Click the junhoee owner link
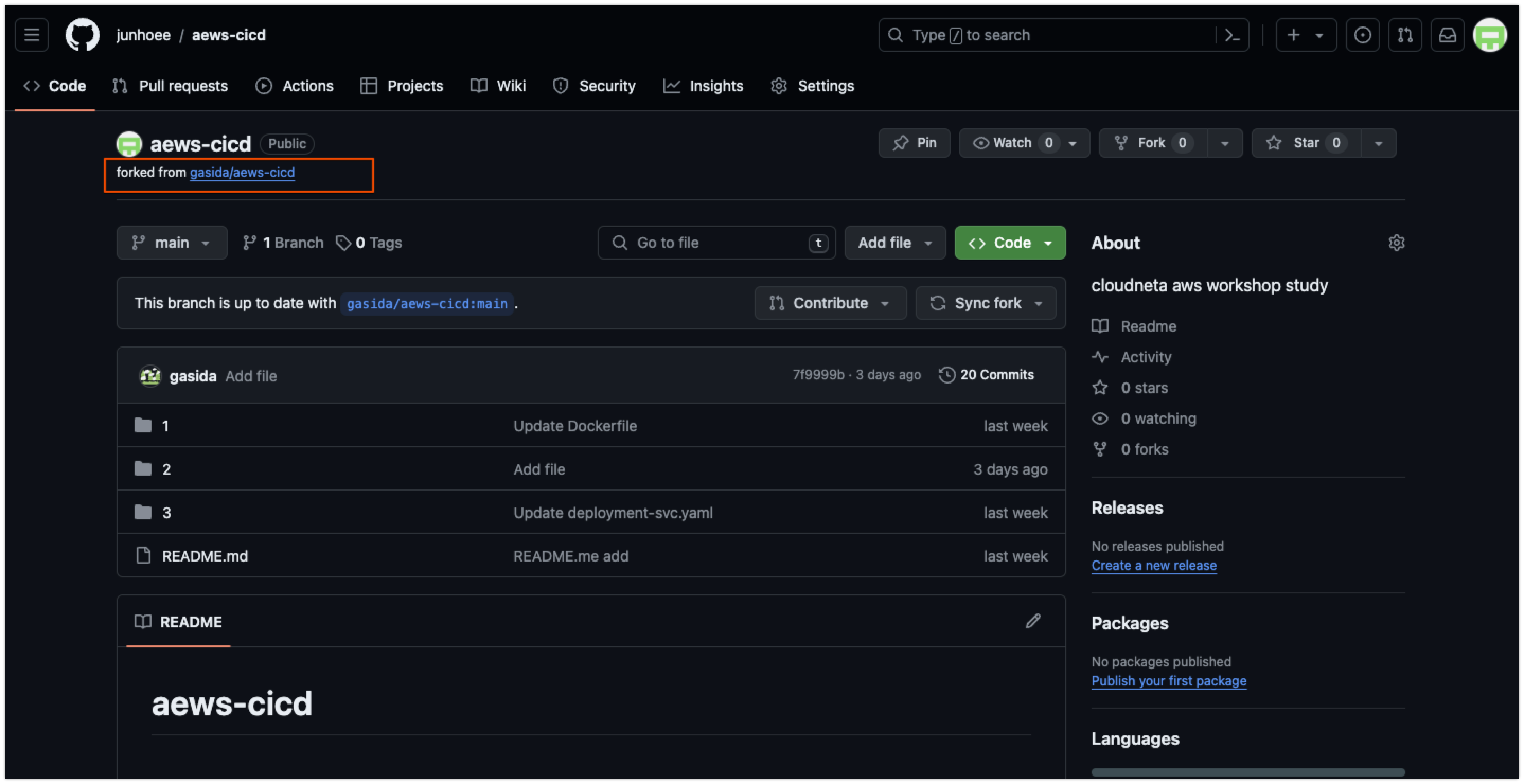 (144, 35)
